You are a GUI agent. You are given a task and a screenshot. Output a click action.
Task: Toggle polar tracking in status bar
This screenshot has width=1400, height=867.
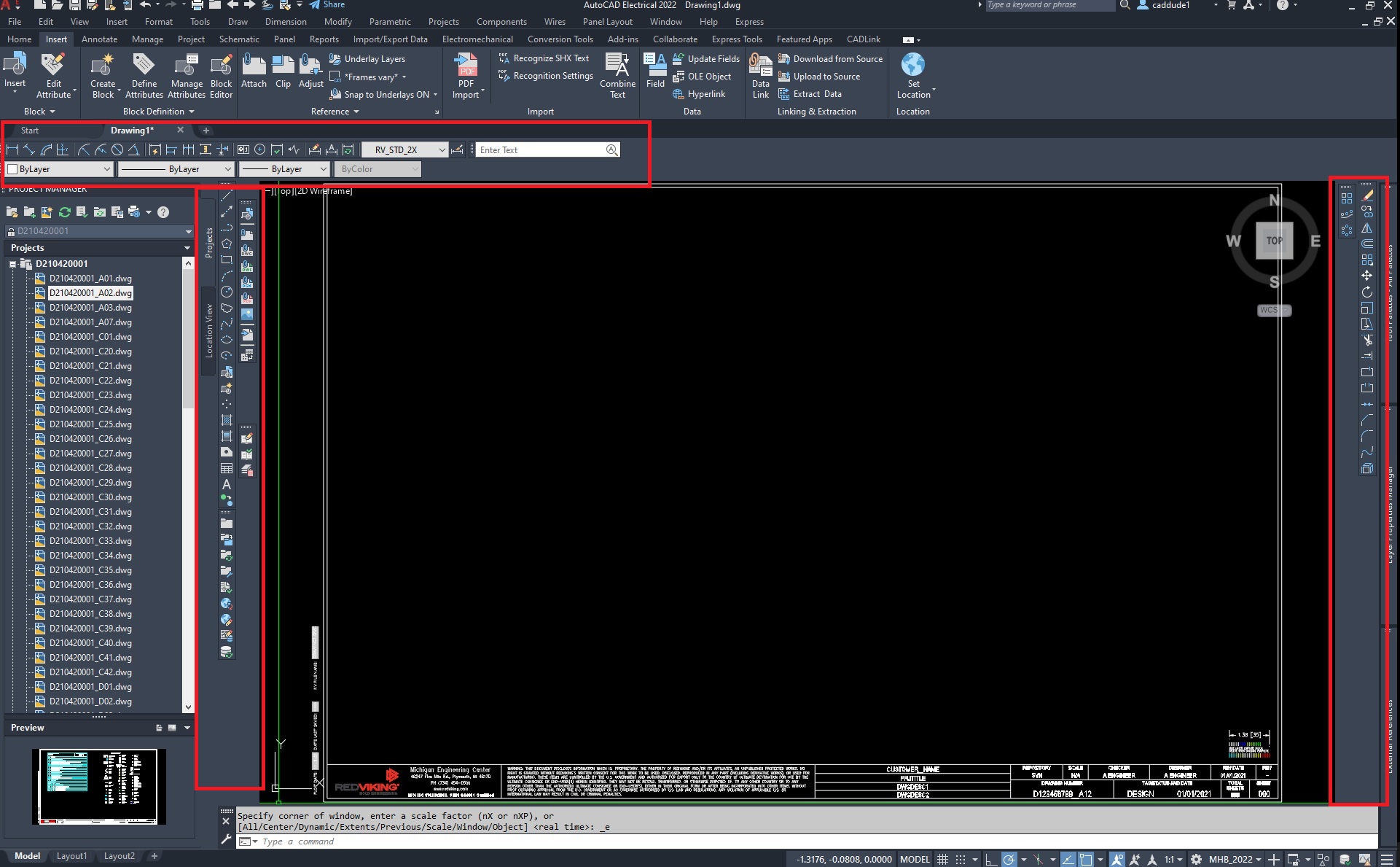click(1009, 860)
